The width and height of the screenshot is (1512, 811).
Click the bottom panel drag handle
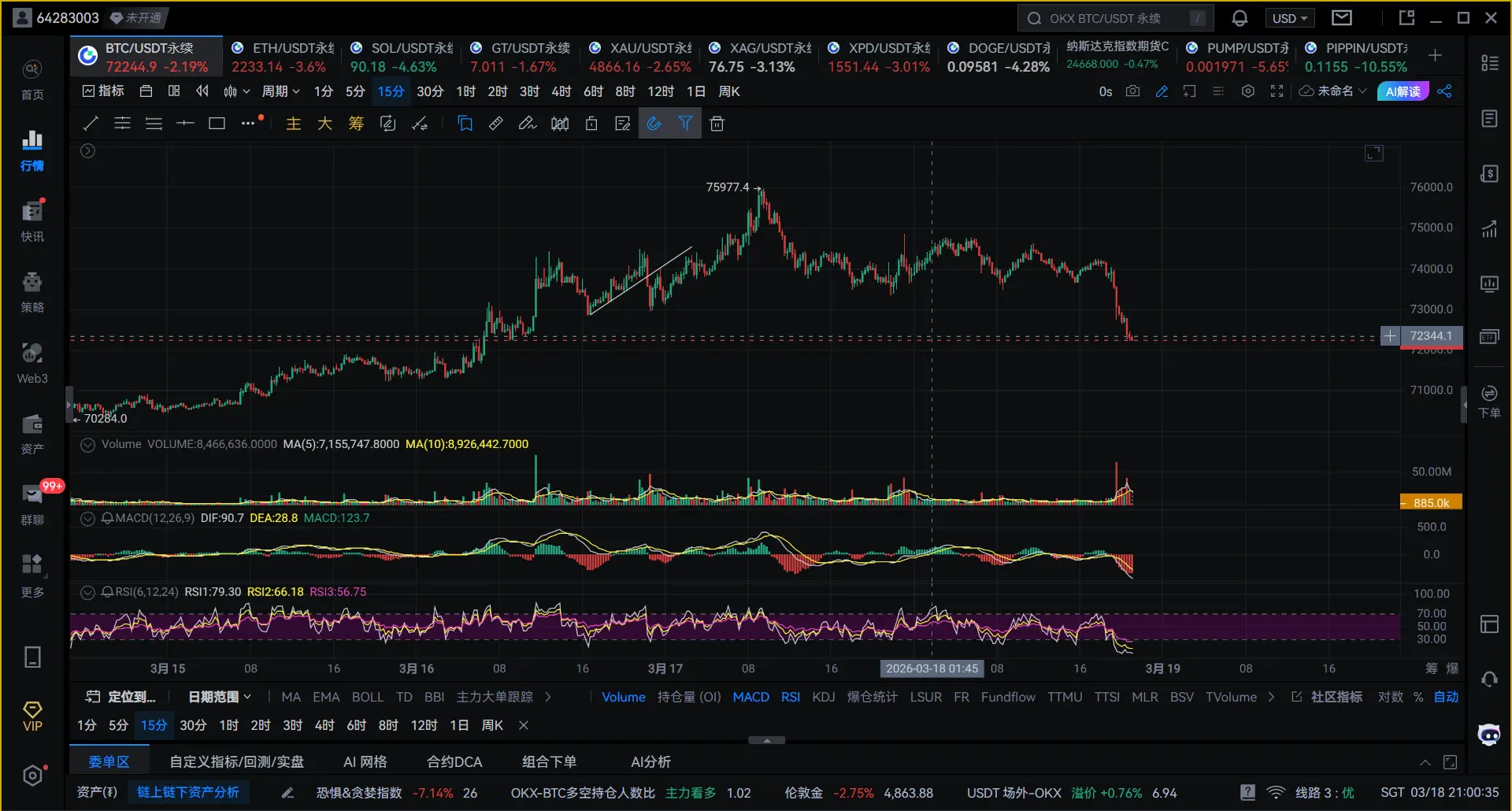pos(766,740)
